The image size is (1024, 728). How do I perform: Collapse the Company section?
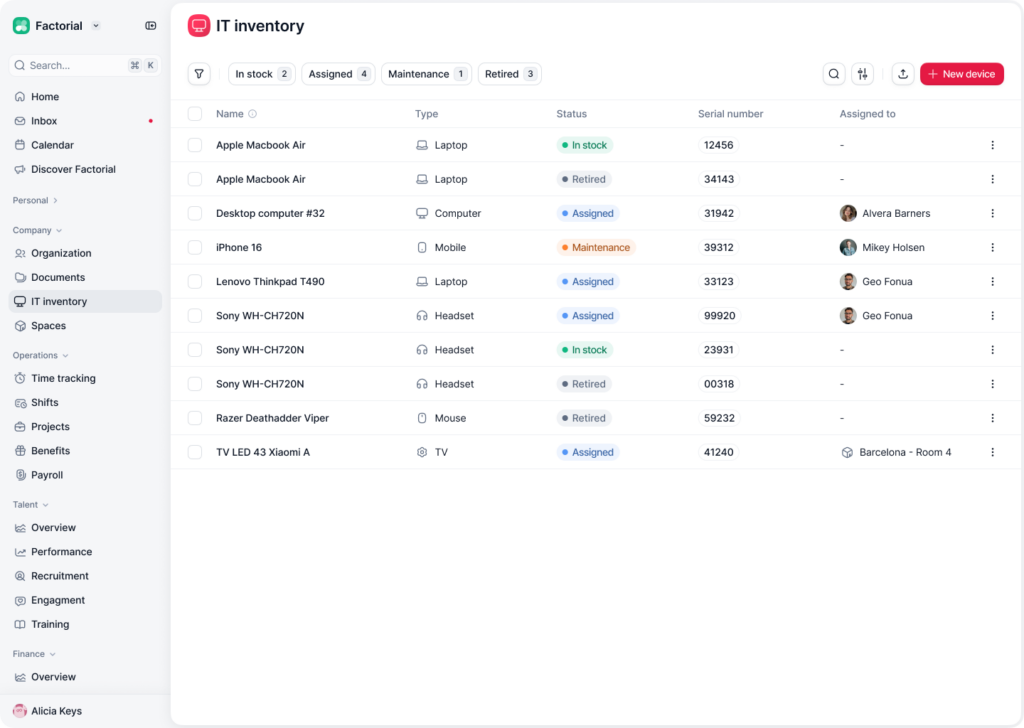point(37,230)
